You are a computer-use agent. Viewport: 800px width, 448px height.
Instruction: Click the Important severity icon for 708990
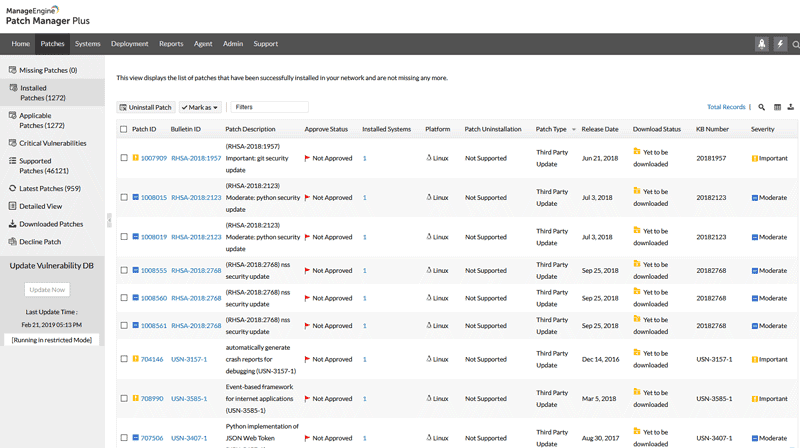tap(755, 399)
